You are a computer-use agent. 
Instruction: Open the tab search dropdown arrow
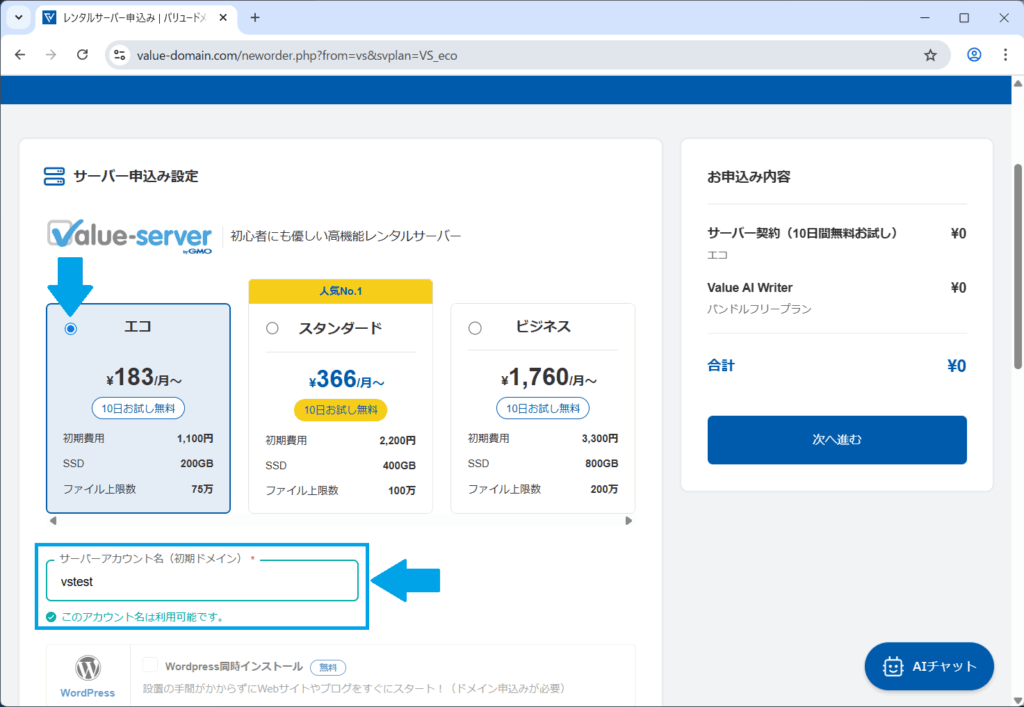click(x=18, y=18)
